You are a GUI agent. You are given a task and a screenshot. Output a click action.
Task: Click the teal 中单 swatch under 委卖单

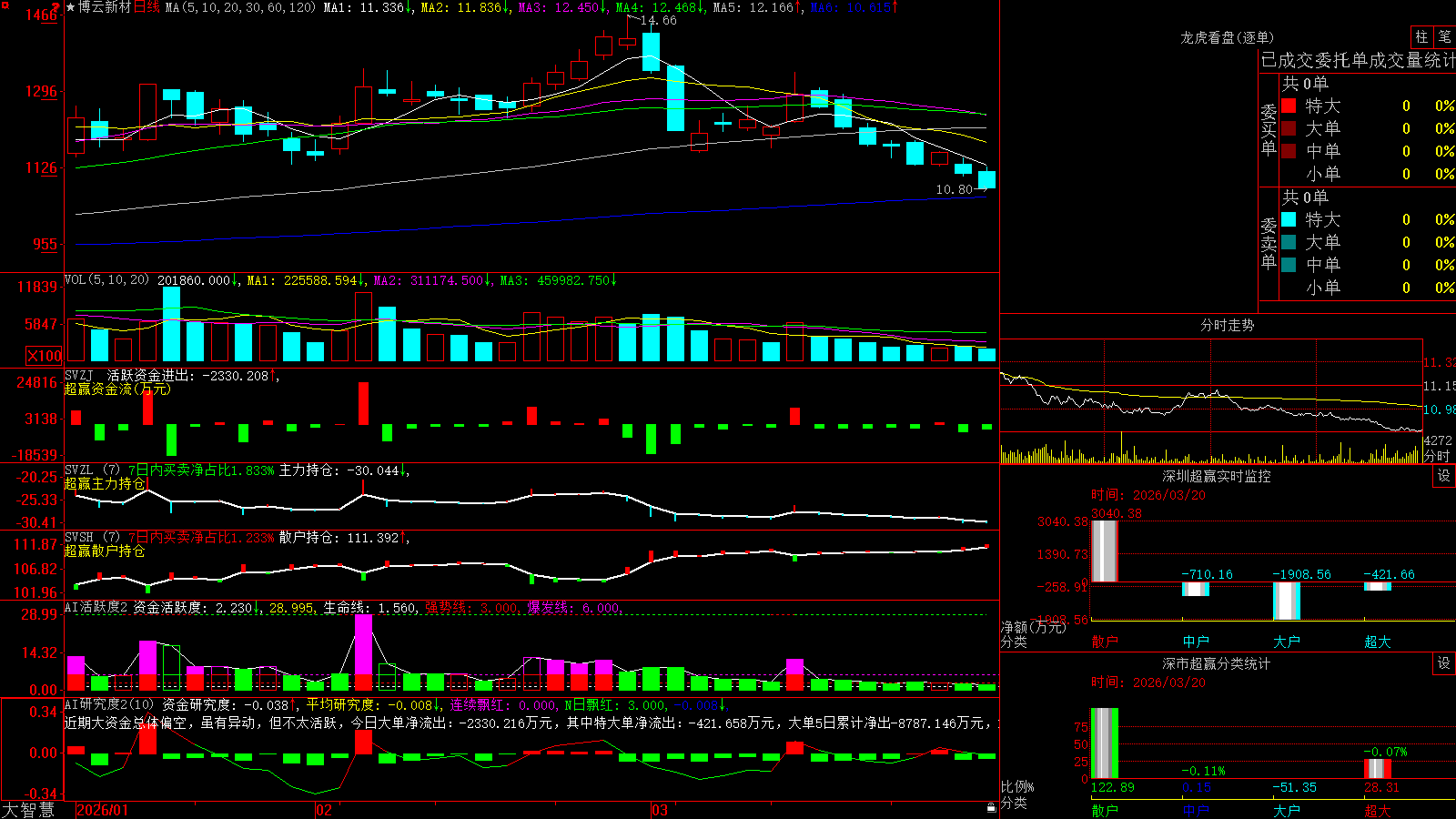[1289, 265]
